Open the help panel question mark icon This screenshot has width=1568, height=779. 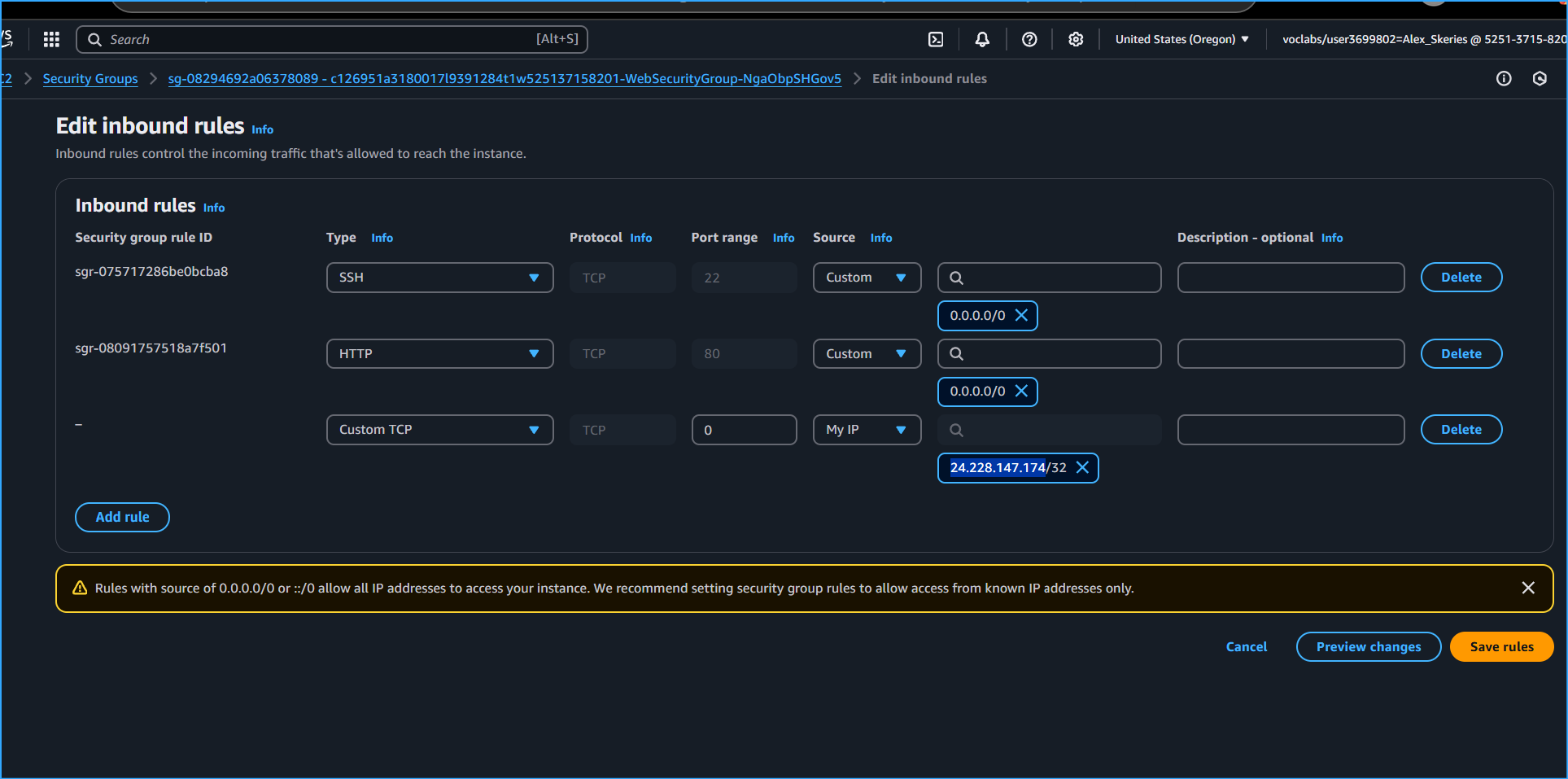click(x=1029, y=39)
